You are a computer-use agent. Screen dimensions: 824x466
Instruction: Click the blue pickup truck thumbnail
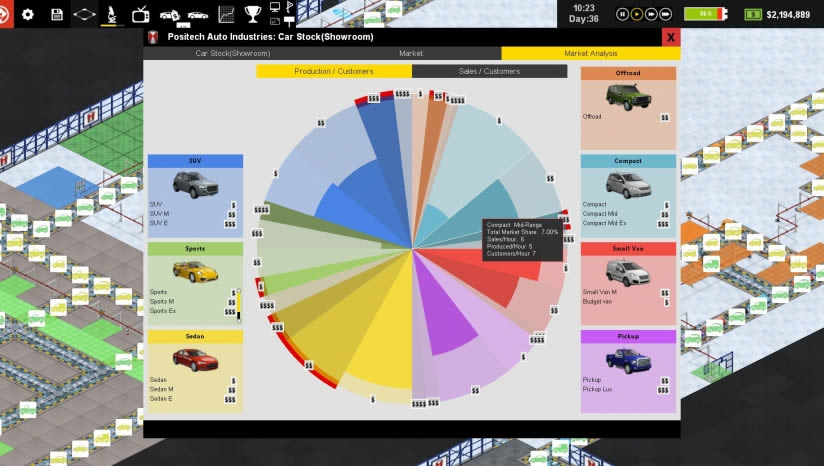(628, 360)
